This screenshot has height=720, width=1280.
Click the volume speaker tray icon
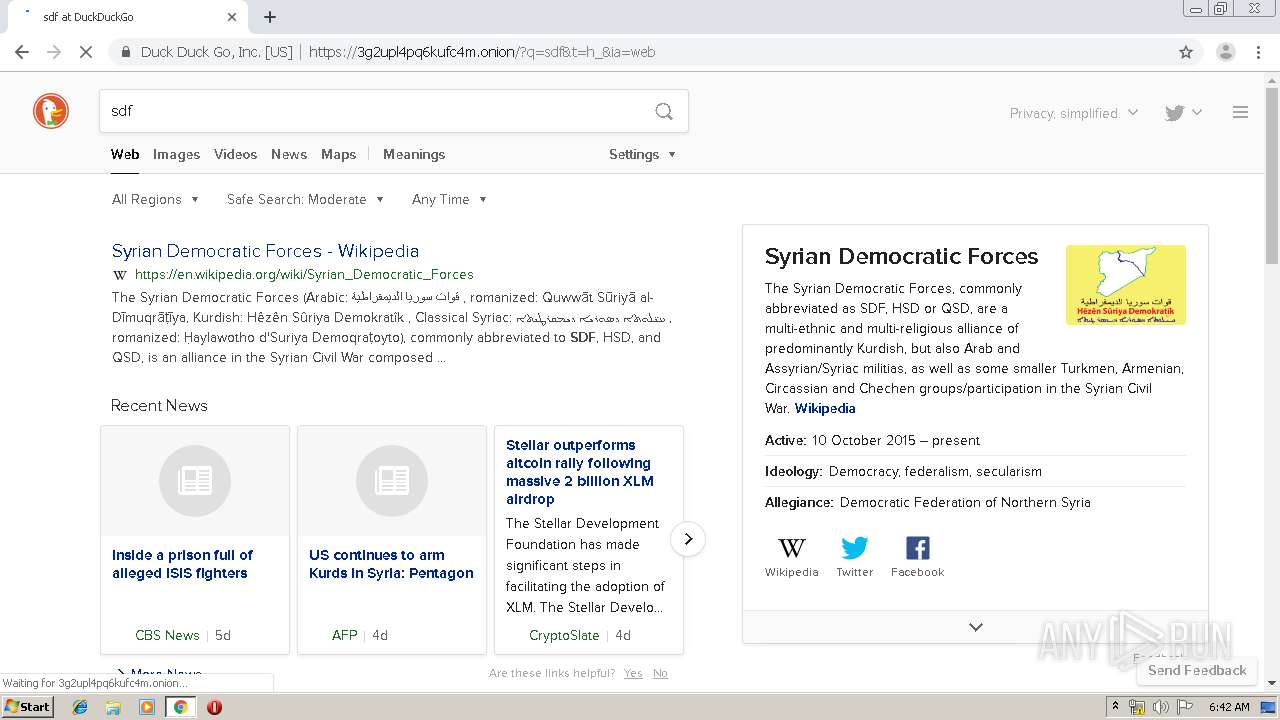coord(1160,707)
